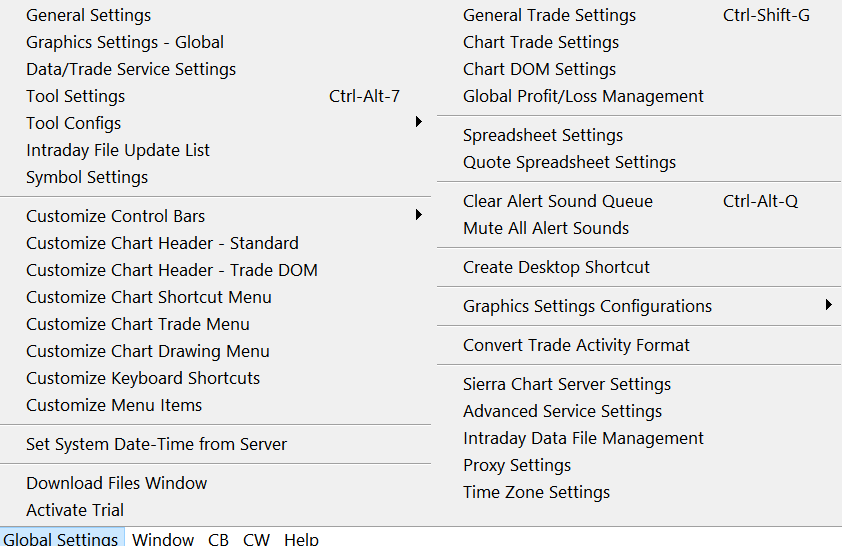Choose Set System Date-Time from Server
The image size is (842, 546).
pos(157,444)
